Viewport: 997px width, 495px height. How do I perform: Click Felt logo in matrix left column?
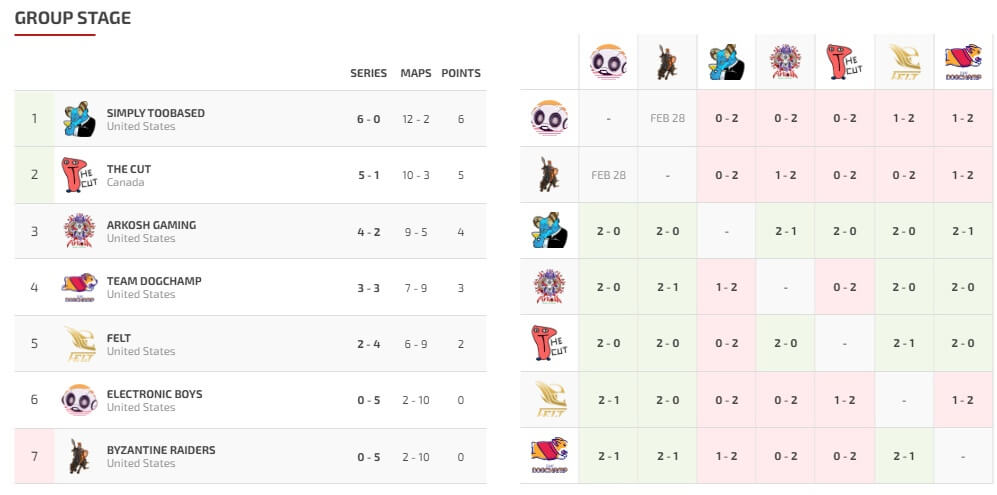[549, 400]
